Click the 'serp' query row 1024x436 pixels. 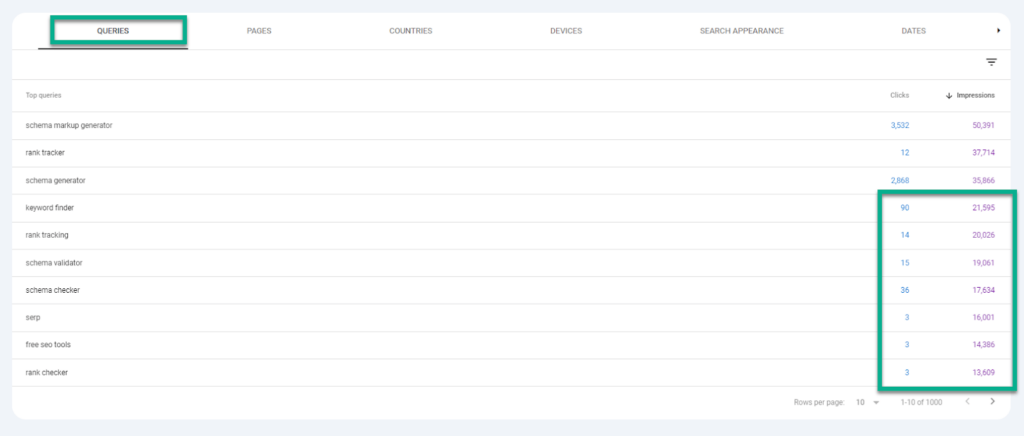coord(34,318)
